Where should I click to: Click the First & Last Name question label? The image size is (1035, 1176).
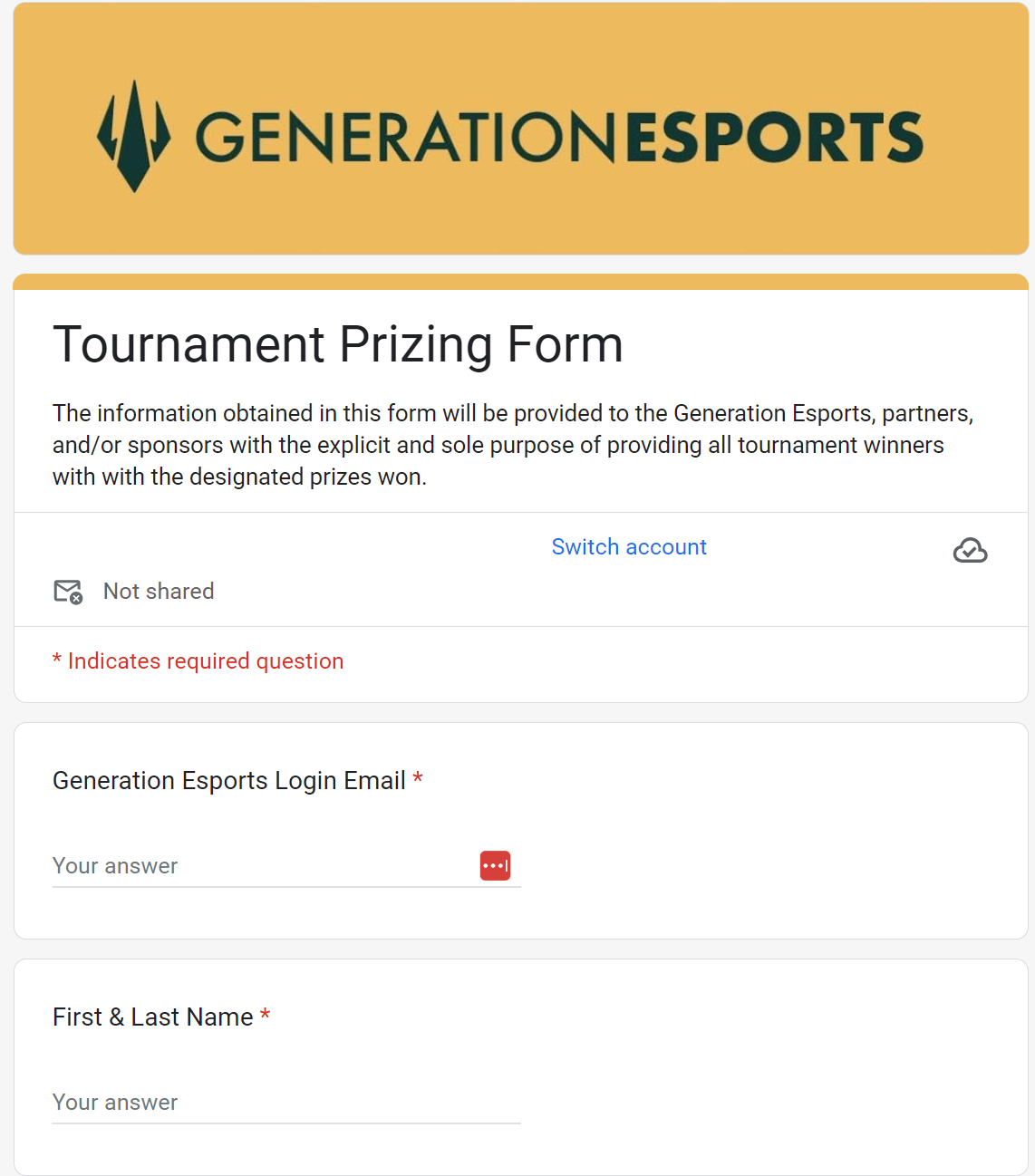[153, 1017]
